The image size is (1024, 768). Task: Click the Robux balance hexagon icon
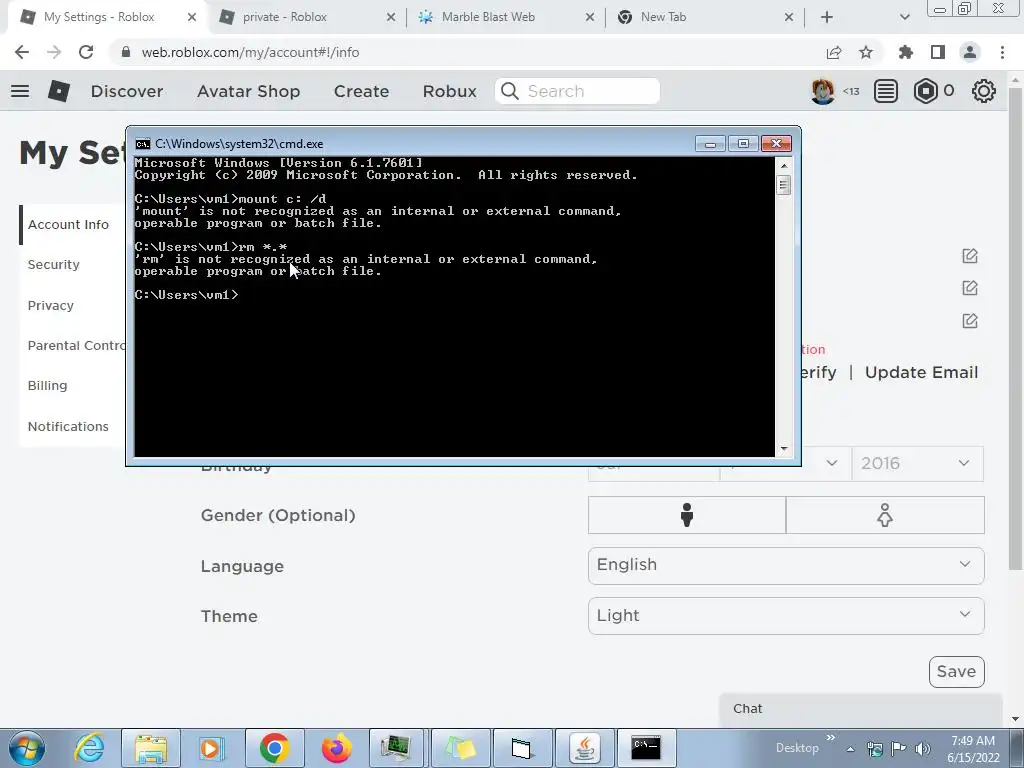[925, 91]
